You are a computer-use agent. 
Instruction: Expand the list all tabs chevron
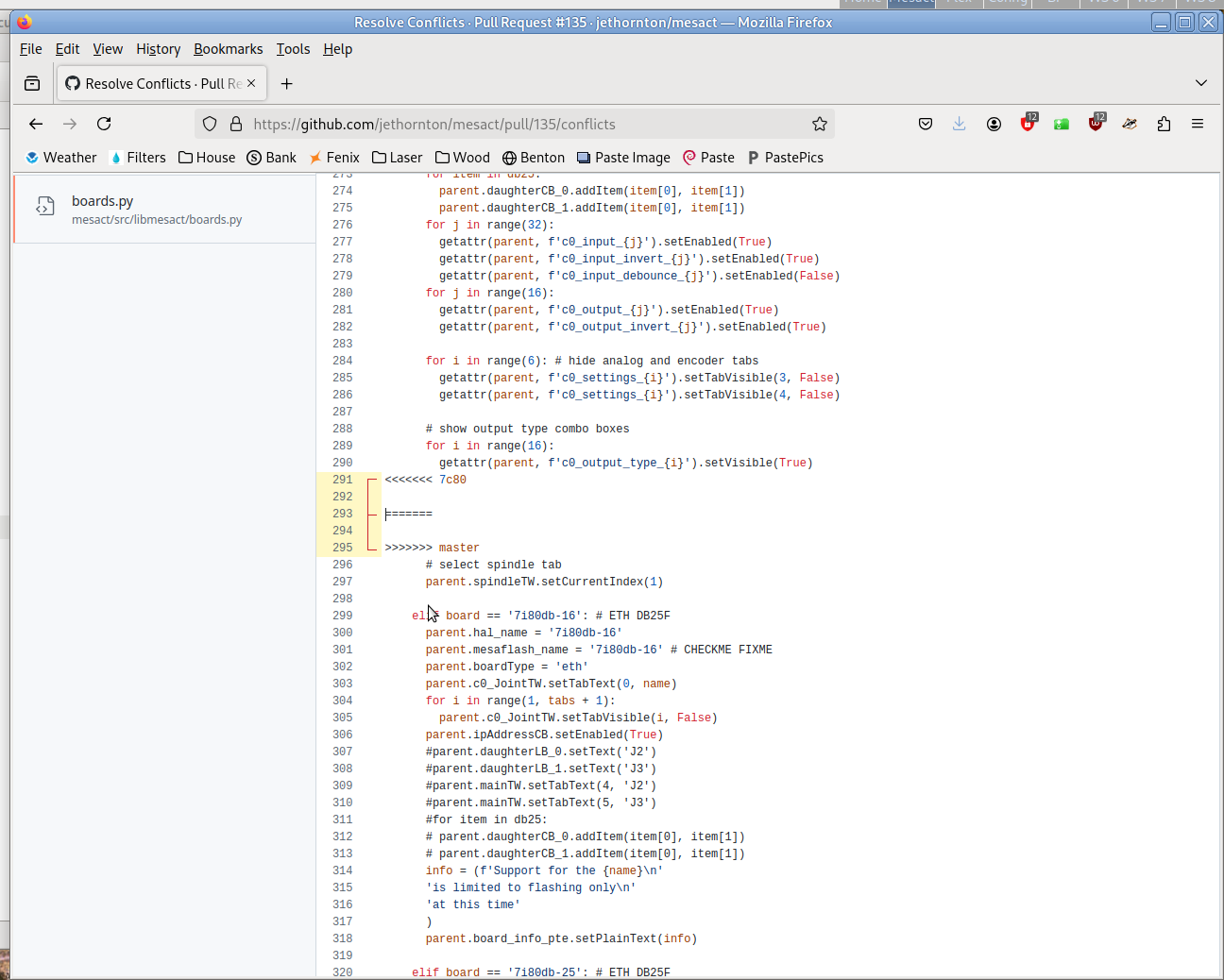1201,83
